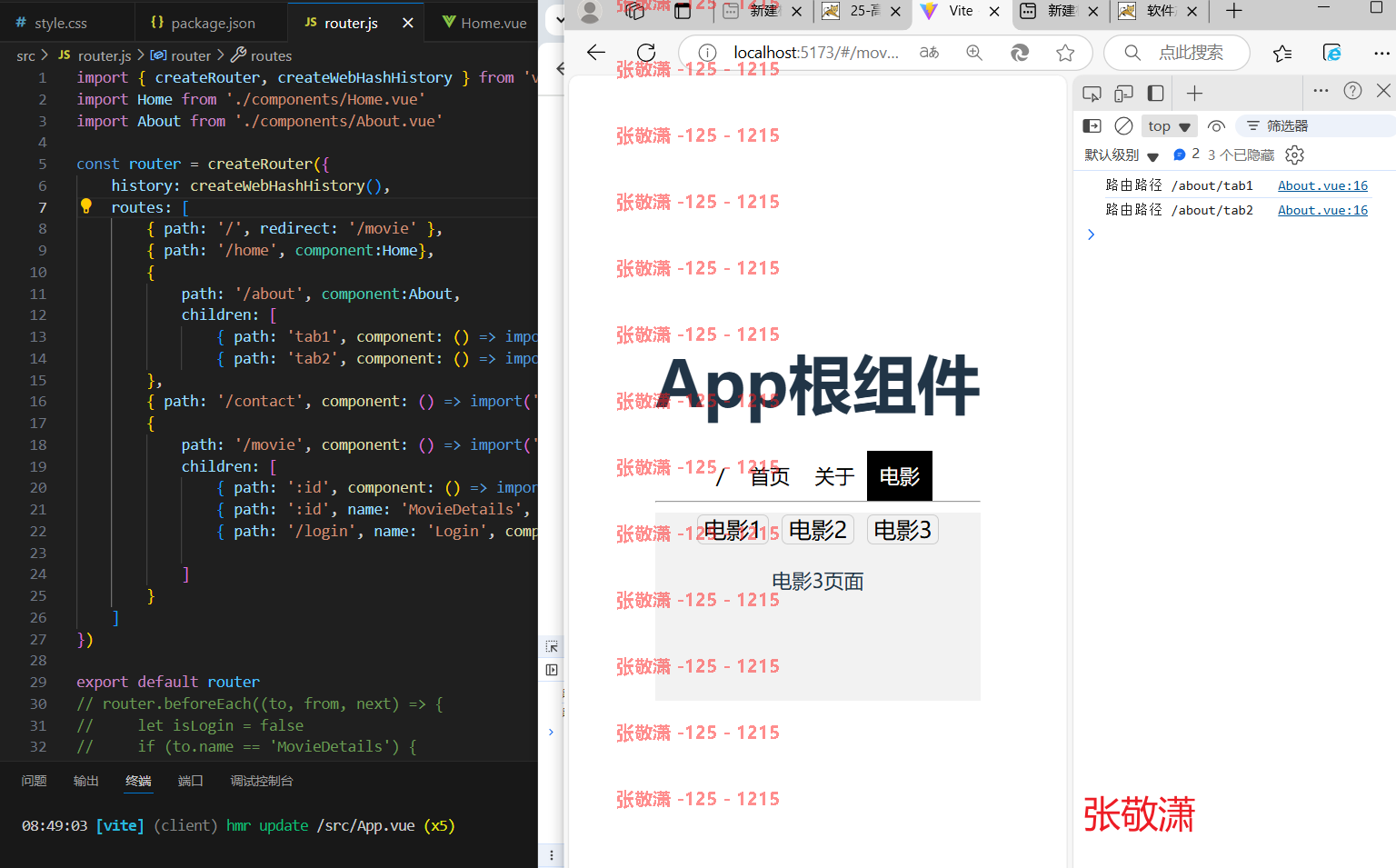Open About.vue:16 link for /about/tab1 log
Screen dimensions: 1396x868
point(1322,185)
